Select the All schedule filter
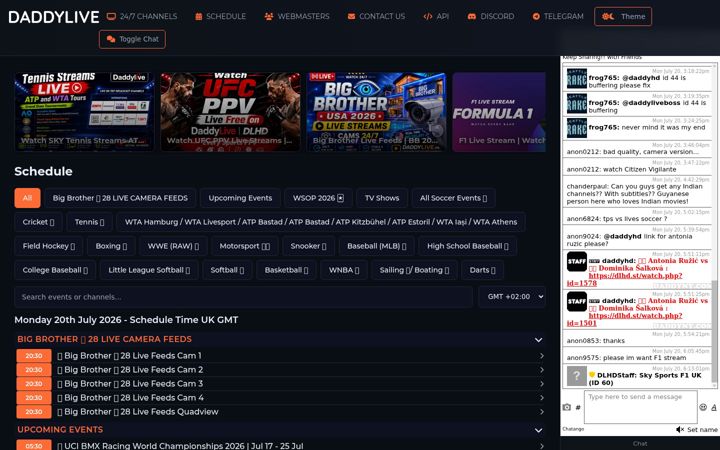The width and height of the screenshot is (720, 450). (28, 198)
